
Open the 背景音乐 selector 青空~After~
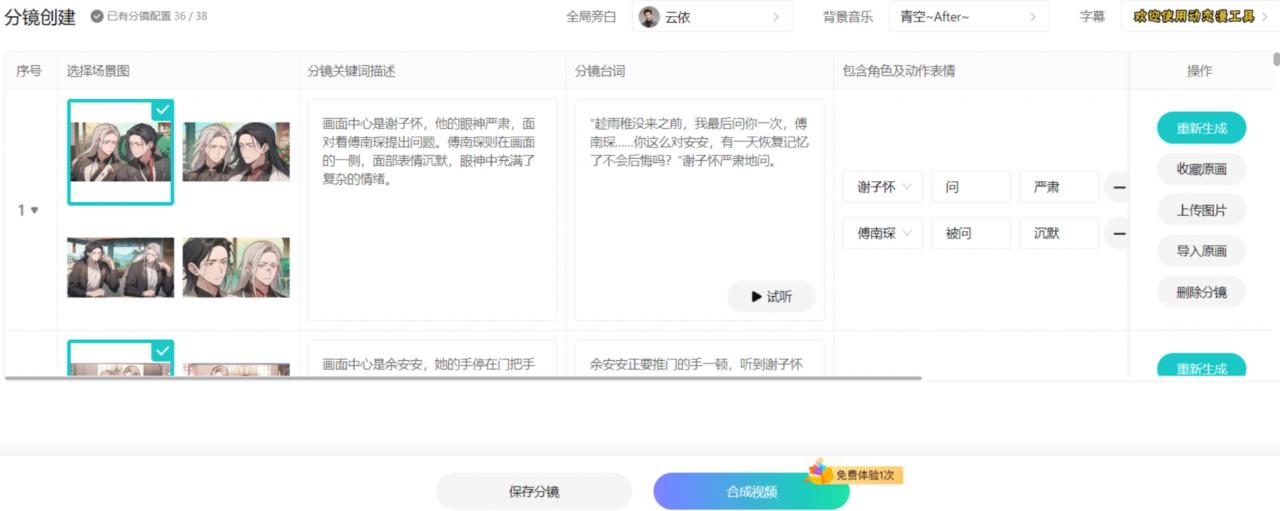[x=969, y=16]
